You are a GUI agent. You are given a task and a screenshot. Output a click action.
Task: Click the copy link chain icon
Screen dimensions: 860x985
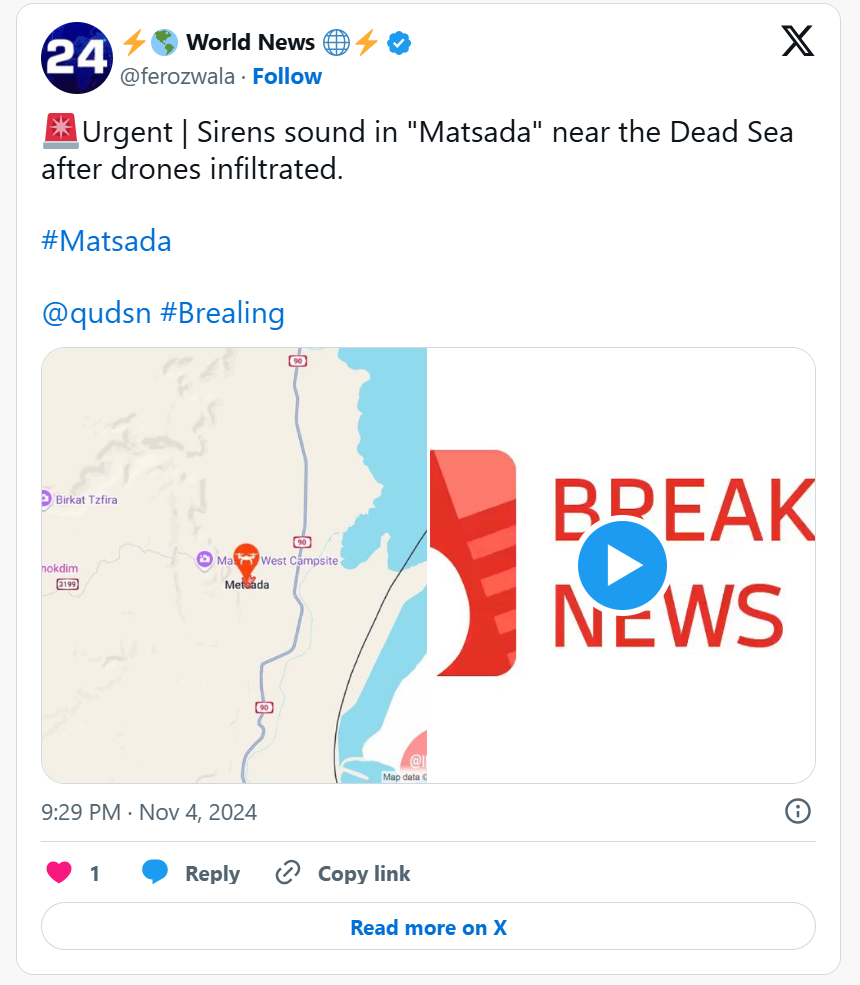click(288, 873)
